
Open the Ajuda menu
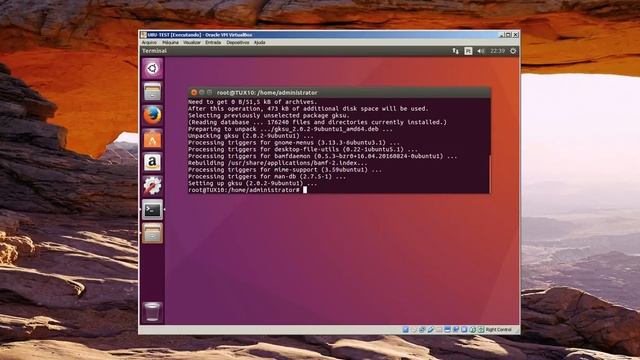coord(260,42)
